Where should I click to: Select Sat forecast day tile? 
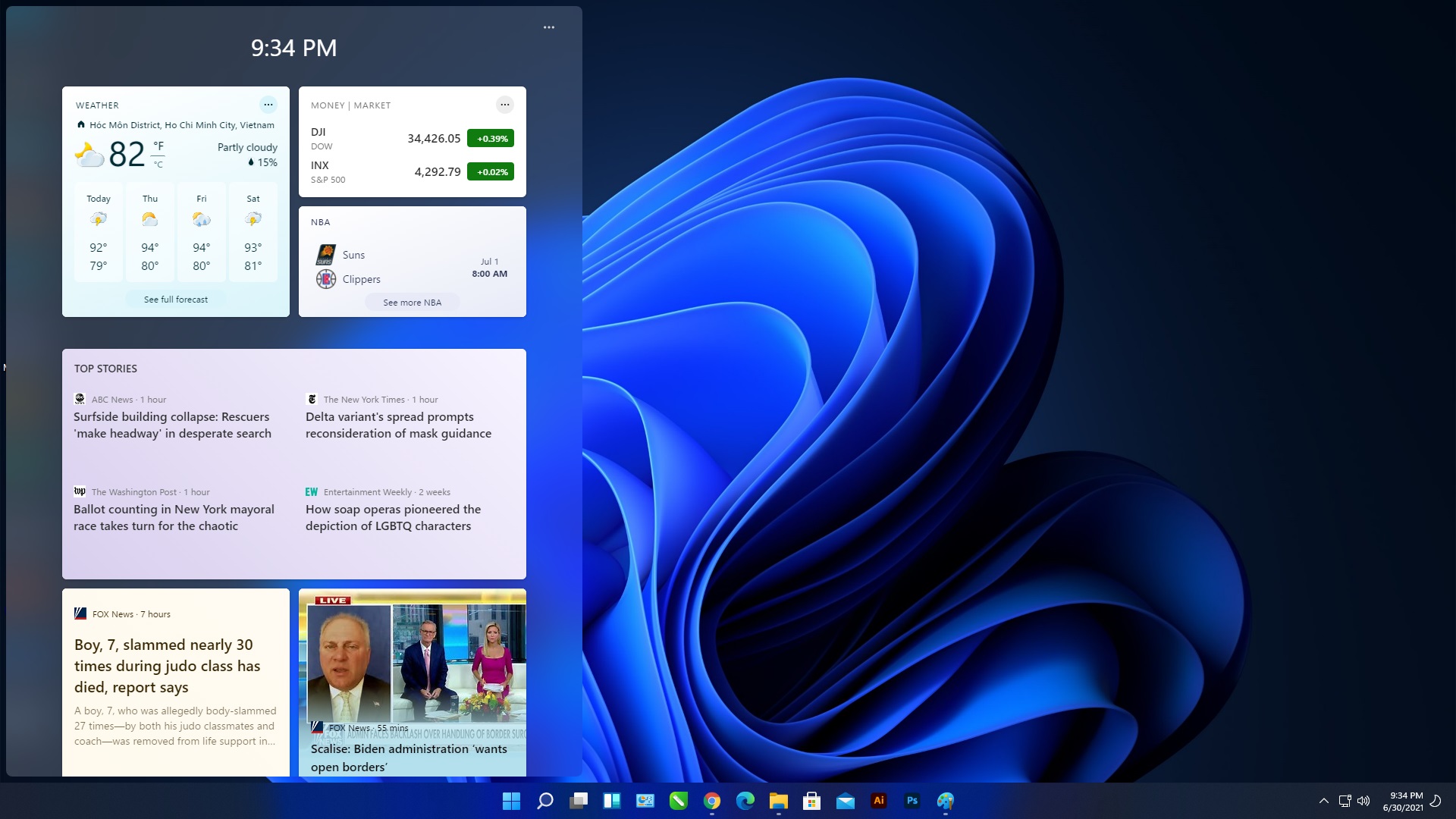(253, 233)
